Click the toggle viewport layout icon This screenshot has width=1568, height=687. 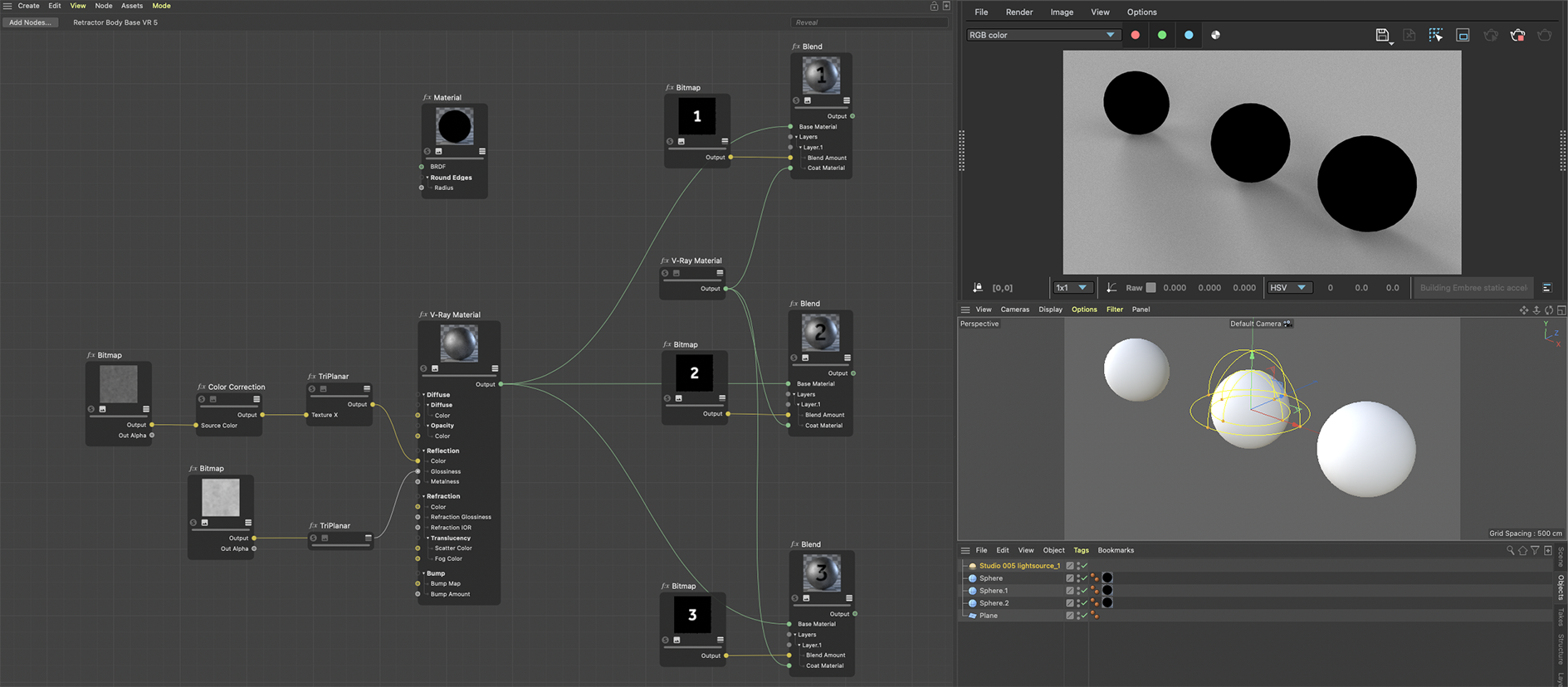click(1561, 310)
